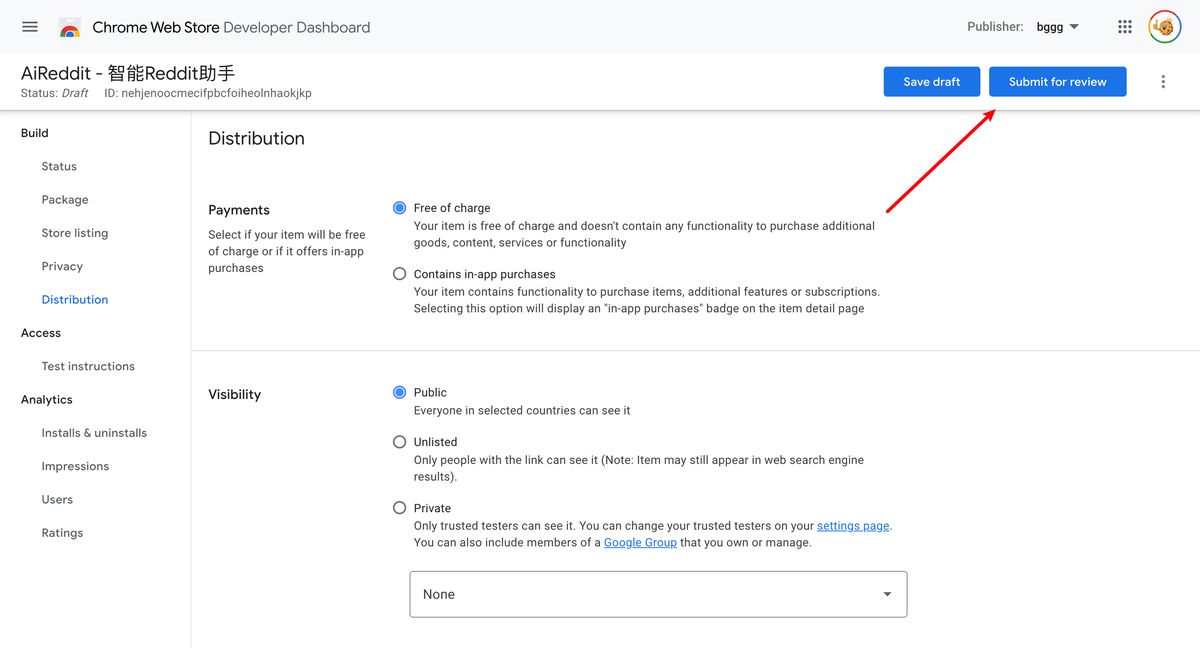
Task: Select the Free of charge payment option
Action: [399, 207]
